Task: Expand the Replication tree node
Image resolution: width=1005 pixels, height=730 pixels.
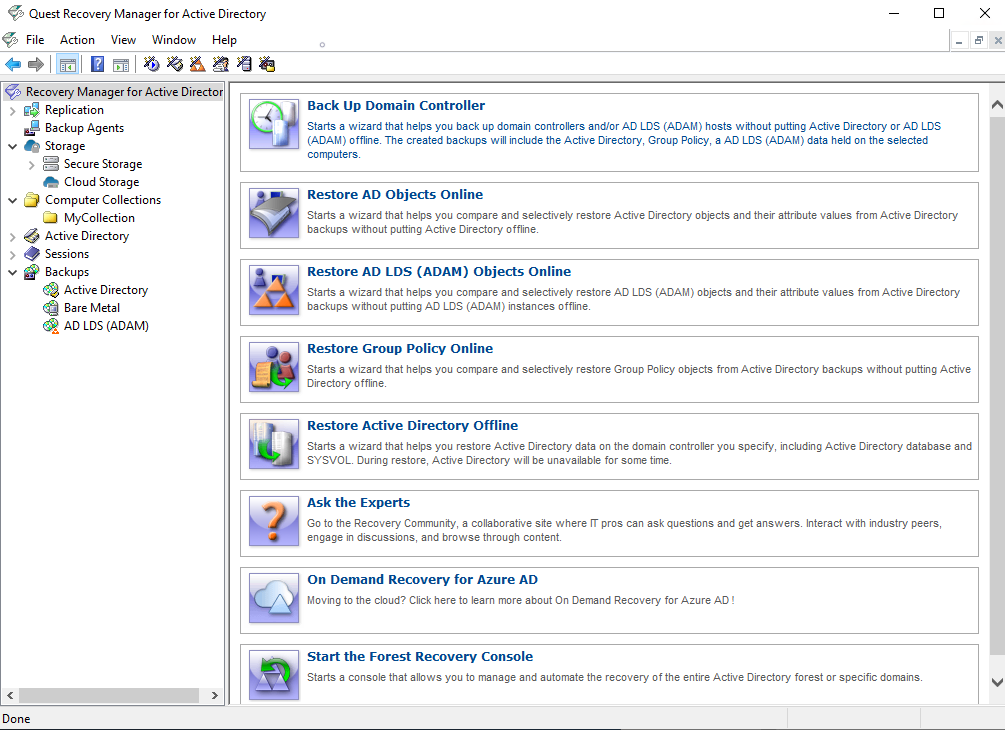Action: coord(12,111)
